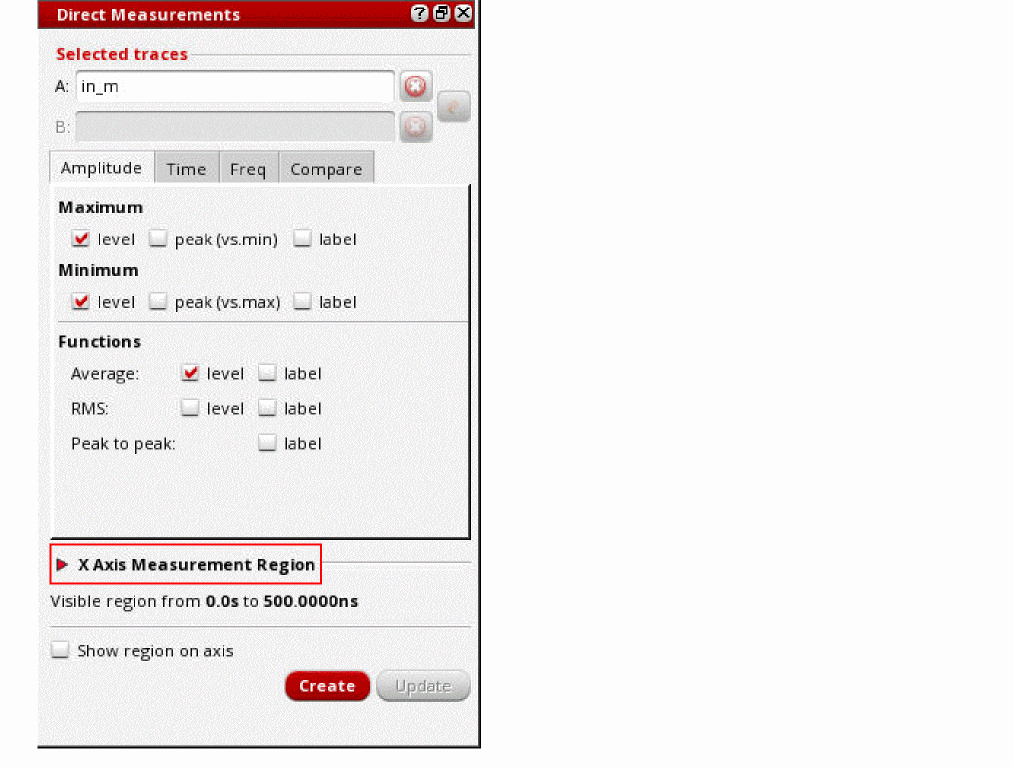Viewport: 1013px width, 767px height.
Task: Swap traces A and B
Action: pyautogui.click(x=454, y=107)
